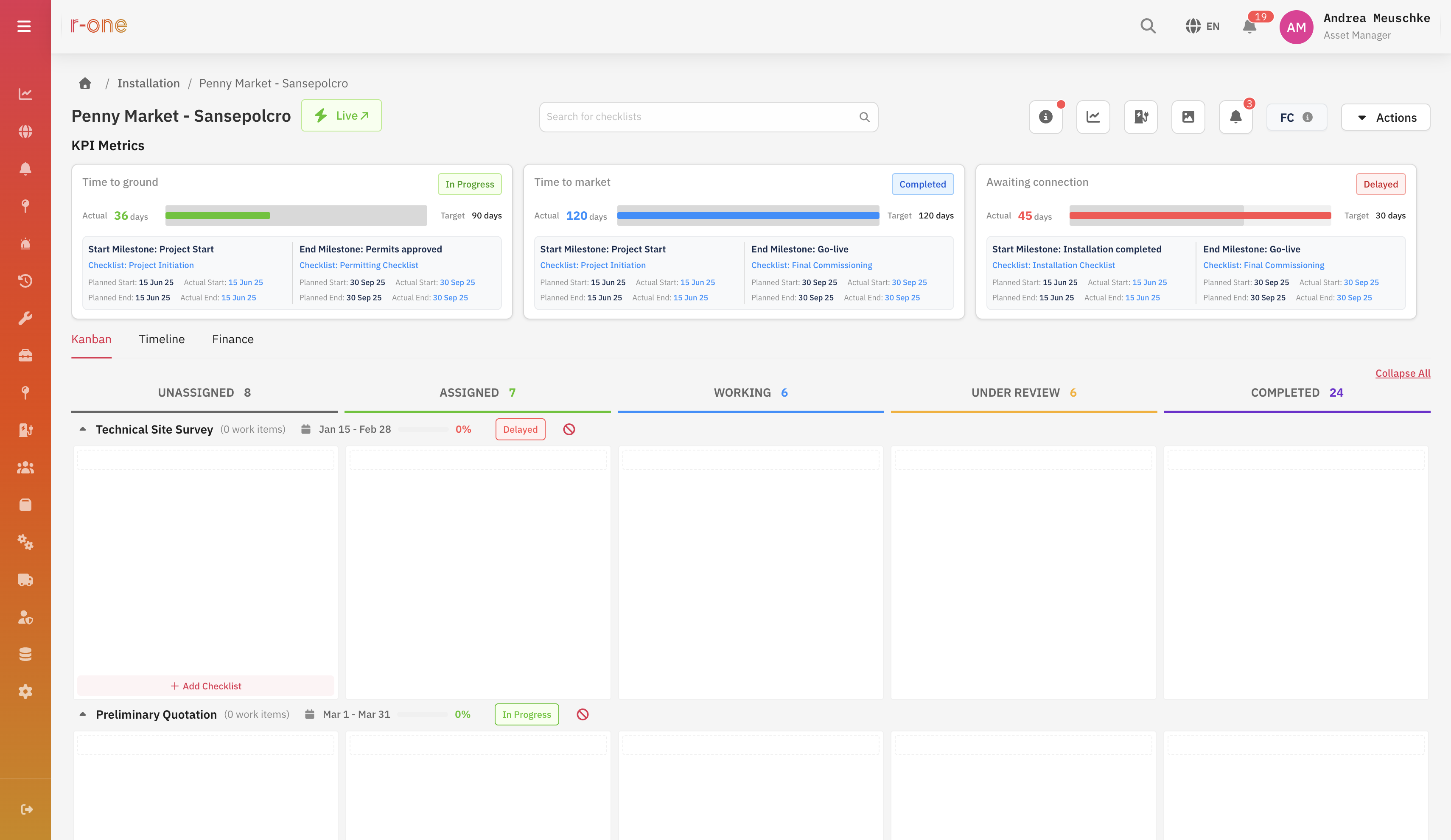Viewport: 1451px width, 840px height.
Task: Click the r-one logo
Action: (x=99, y=25)
